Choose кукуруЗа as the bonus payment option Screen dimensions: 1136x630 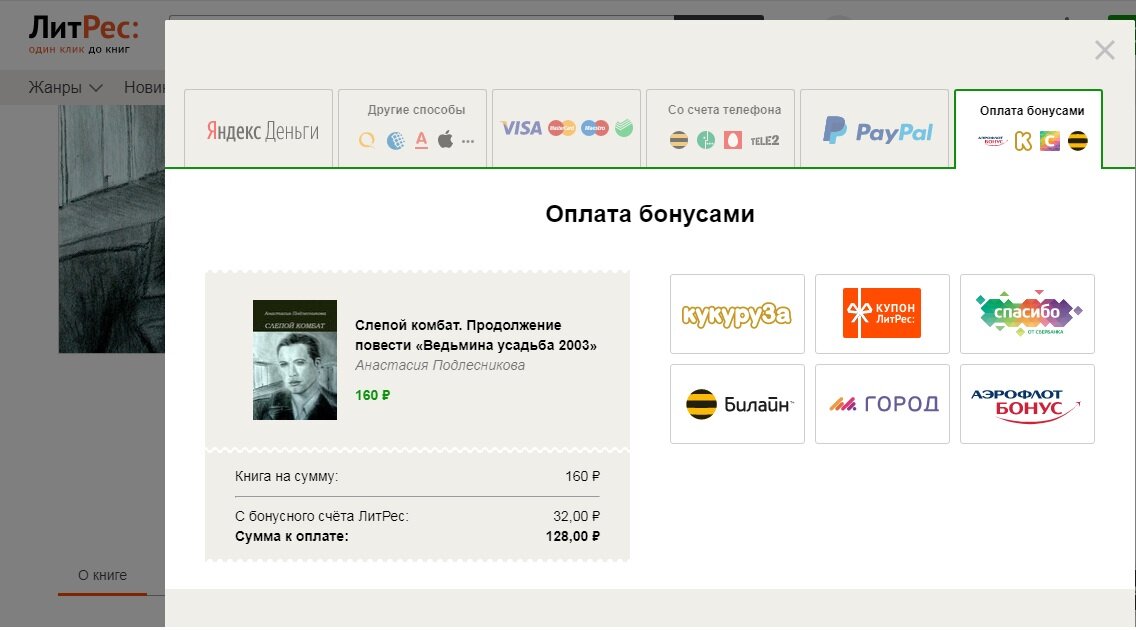[x=737, y=314]
